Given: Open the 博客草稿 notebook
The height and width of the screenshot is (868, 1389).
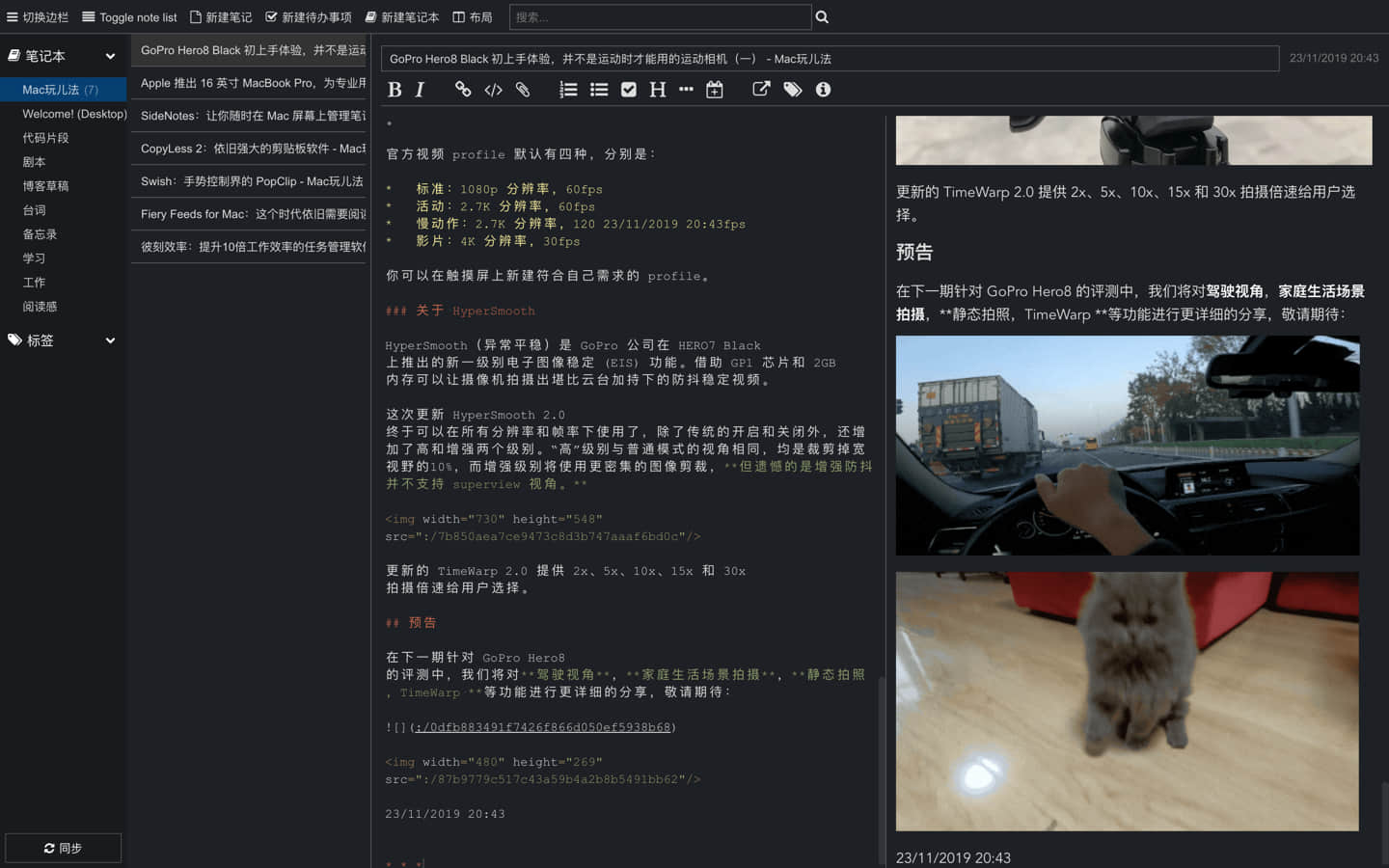Looking at the screenshot, I should 64,186.
